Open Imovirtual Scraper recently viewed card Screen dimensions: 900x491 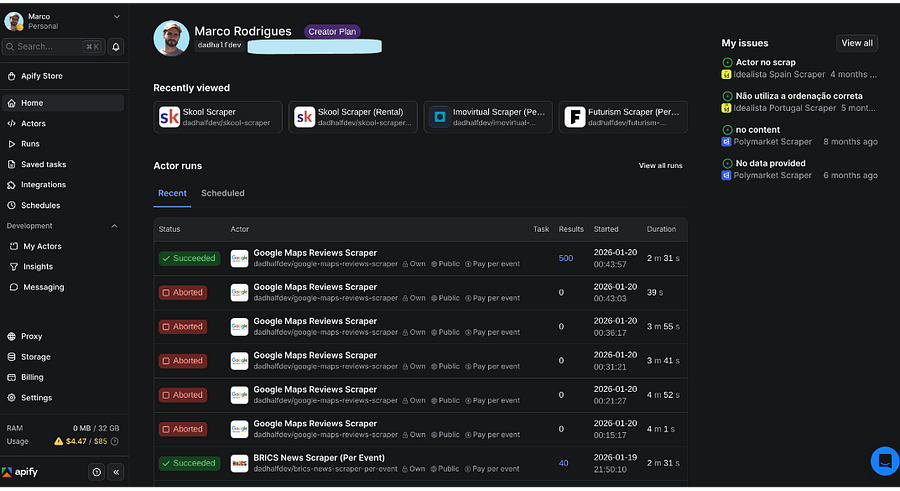coord(488,117)
